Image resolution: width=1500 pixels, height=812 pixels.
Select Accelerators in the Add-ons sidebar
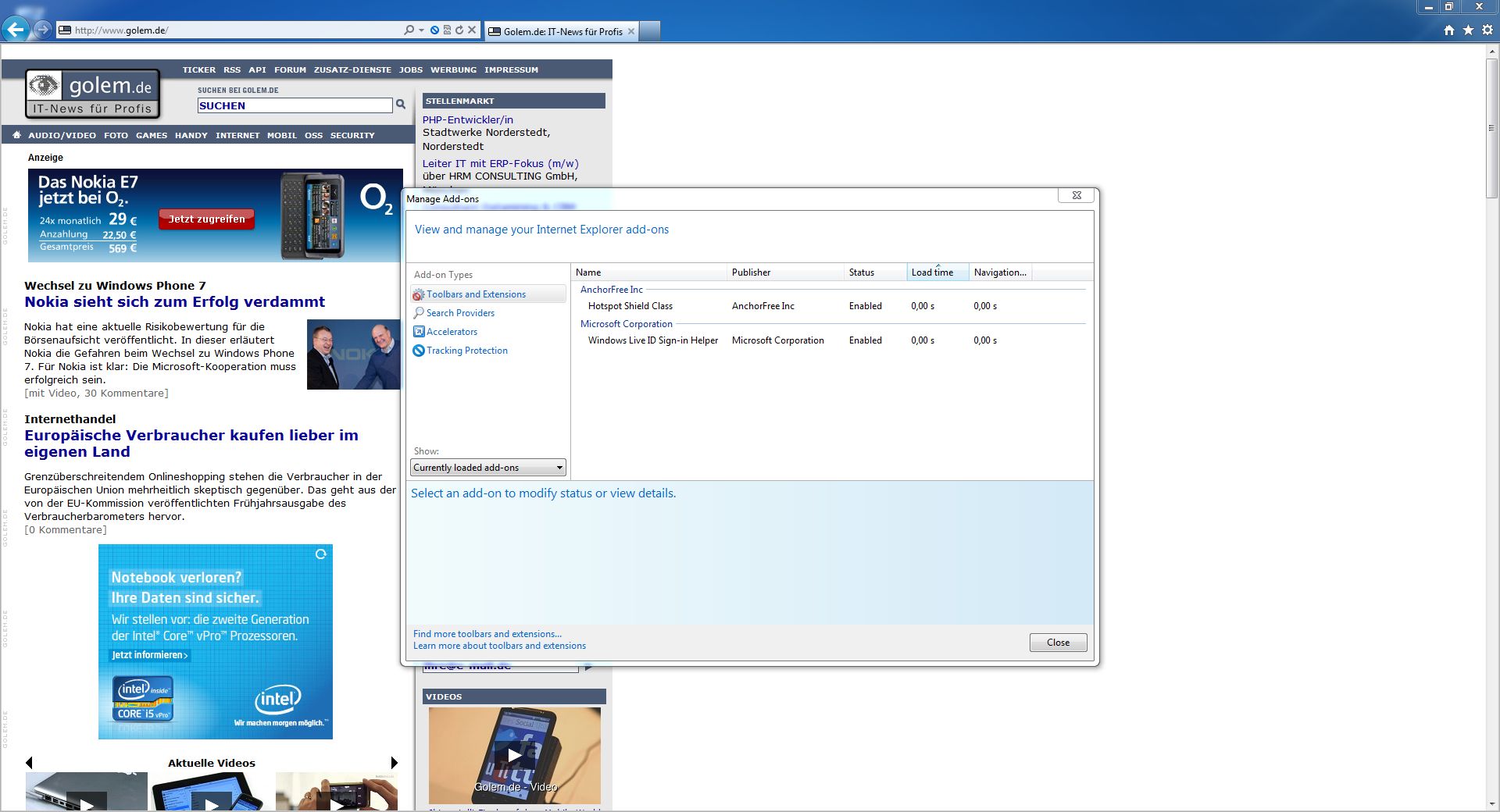(452, 332)
